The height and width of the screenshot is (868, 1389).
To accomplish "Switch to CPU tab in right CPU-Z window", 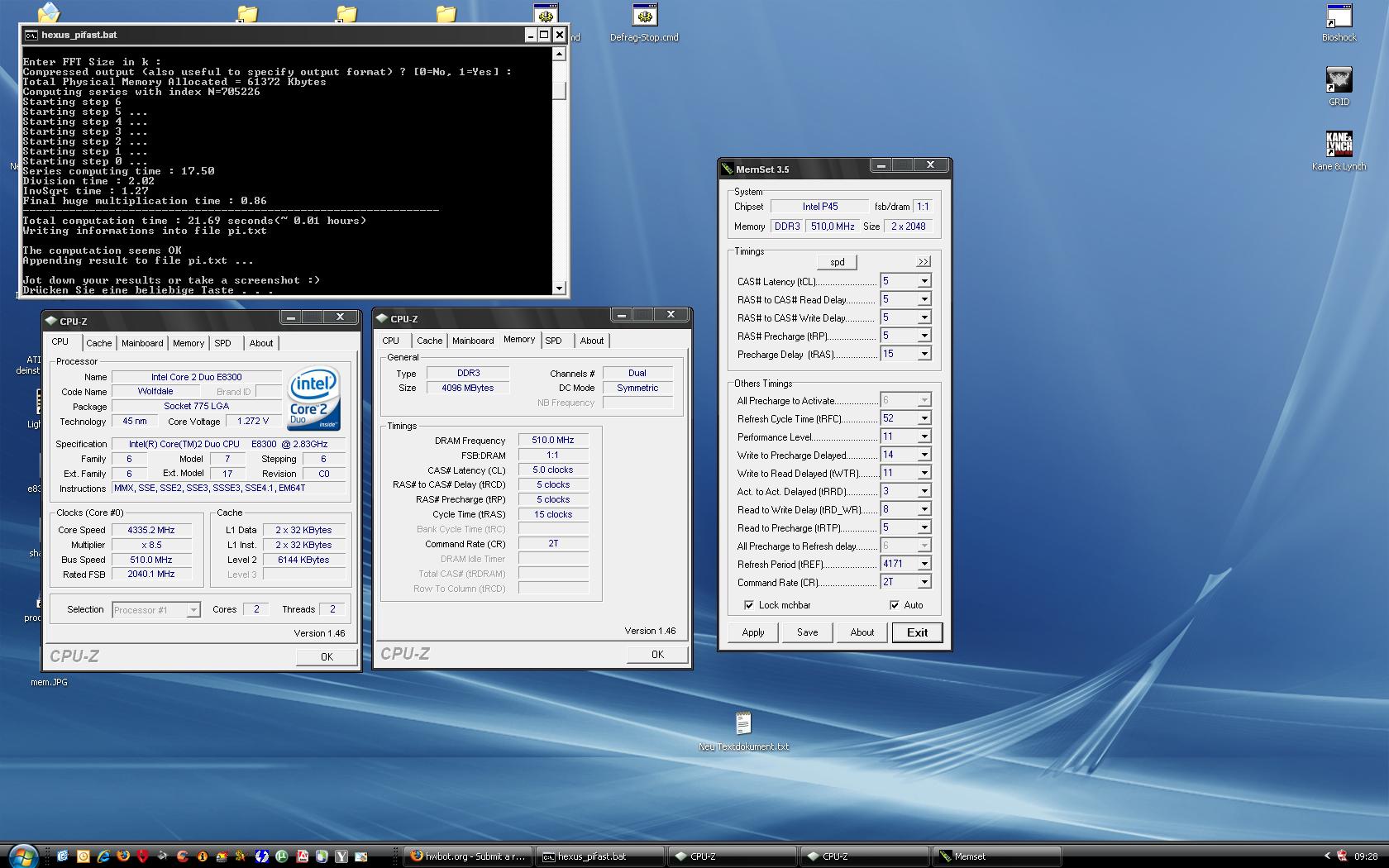I will click(391, 341).
